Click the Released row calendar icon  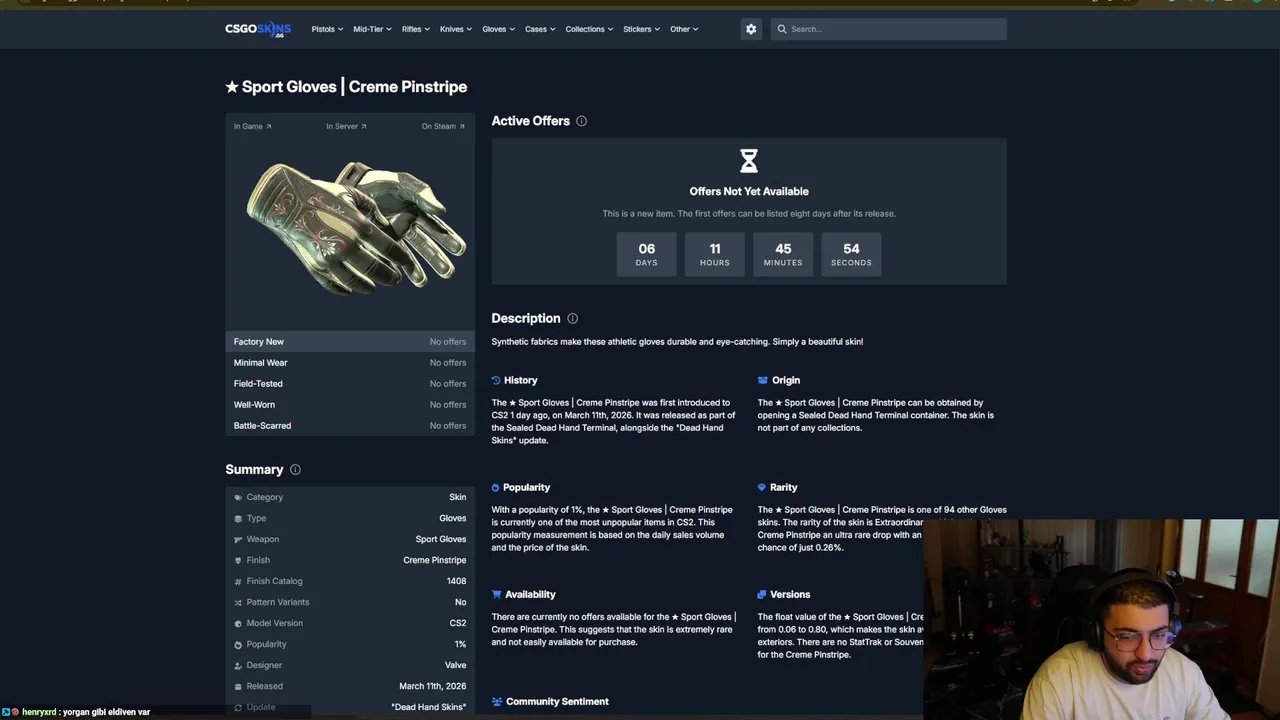238,686
